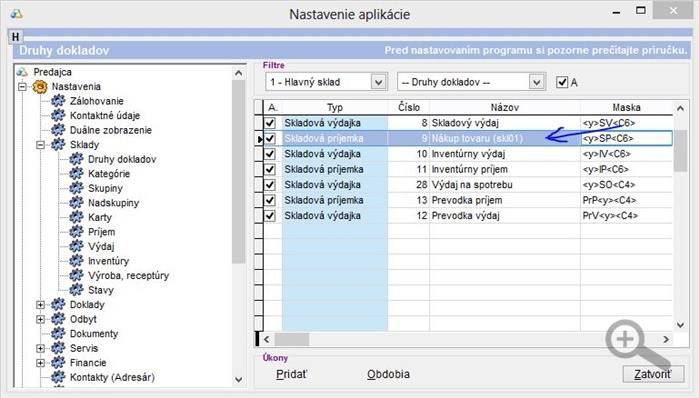Click the gear icon beside Duálne zobrazenie
Screen dimensions: 699x398
click(58, 130)
